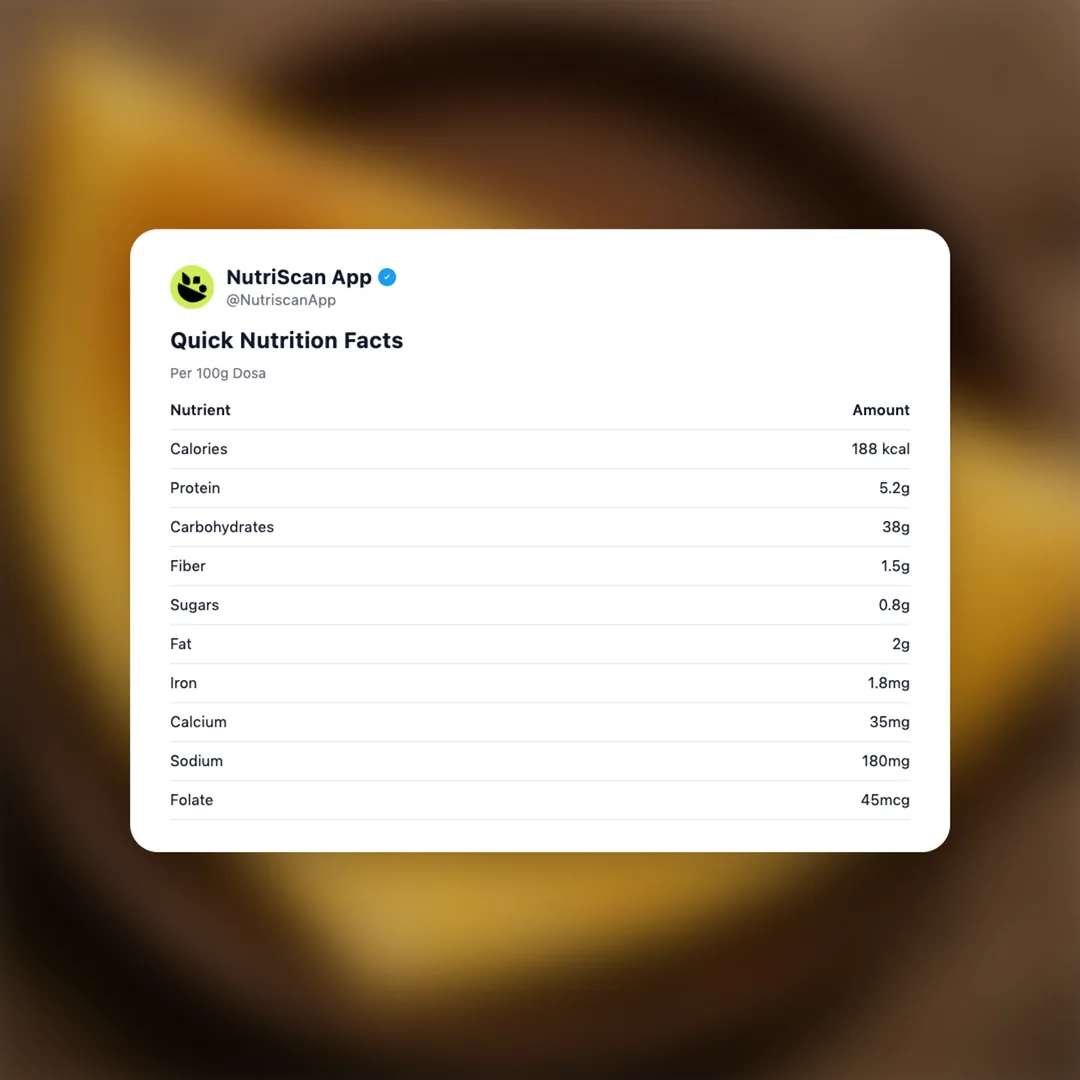Select the Fiber row label

[x=188, y=566]
